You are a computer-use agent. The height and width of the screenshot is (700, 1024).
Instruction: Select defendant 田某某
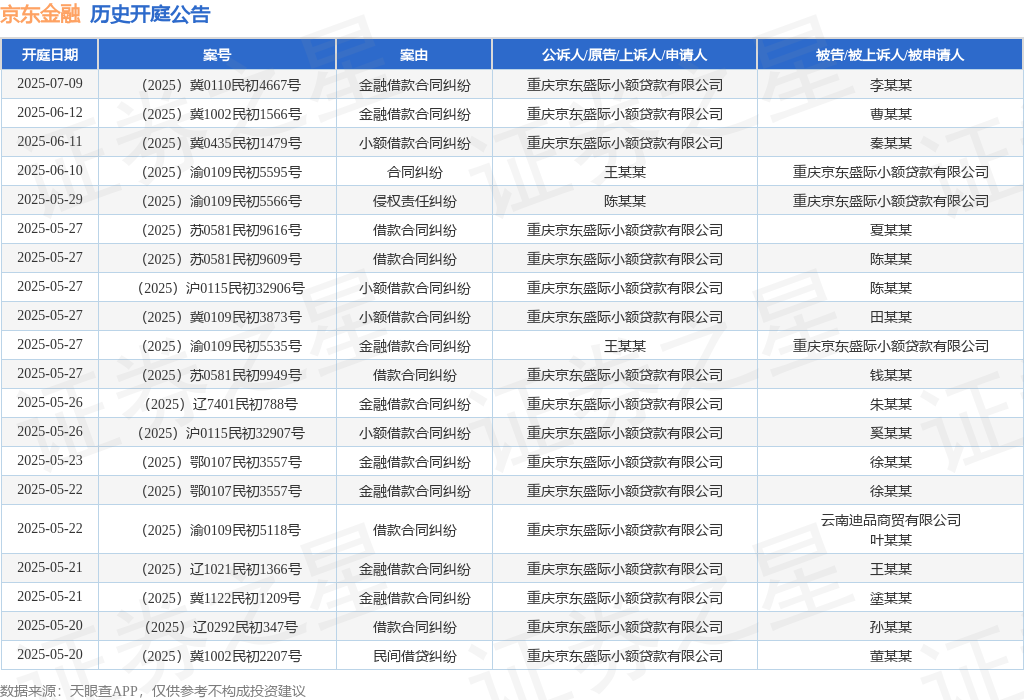tap(890, 317)
